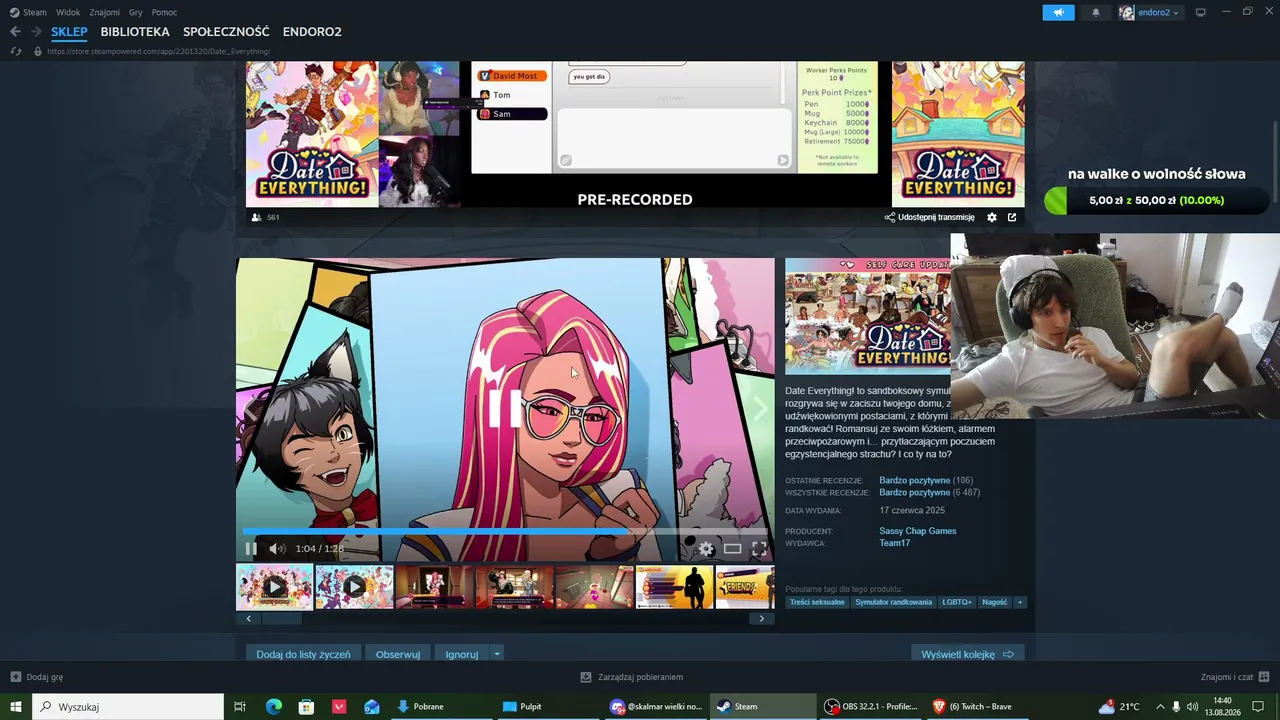Open the Symulator randkowania tag

[x=894, y=602]
